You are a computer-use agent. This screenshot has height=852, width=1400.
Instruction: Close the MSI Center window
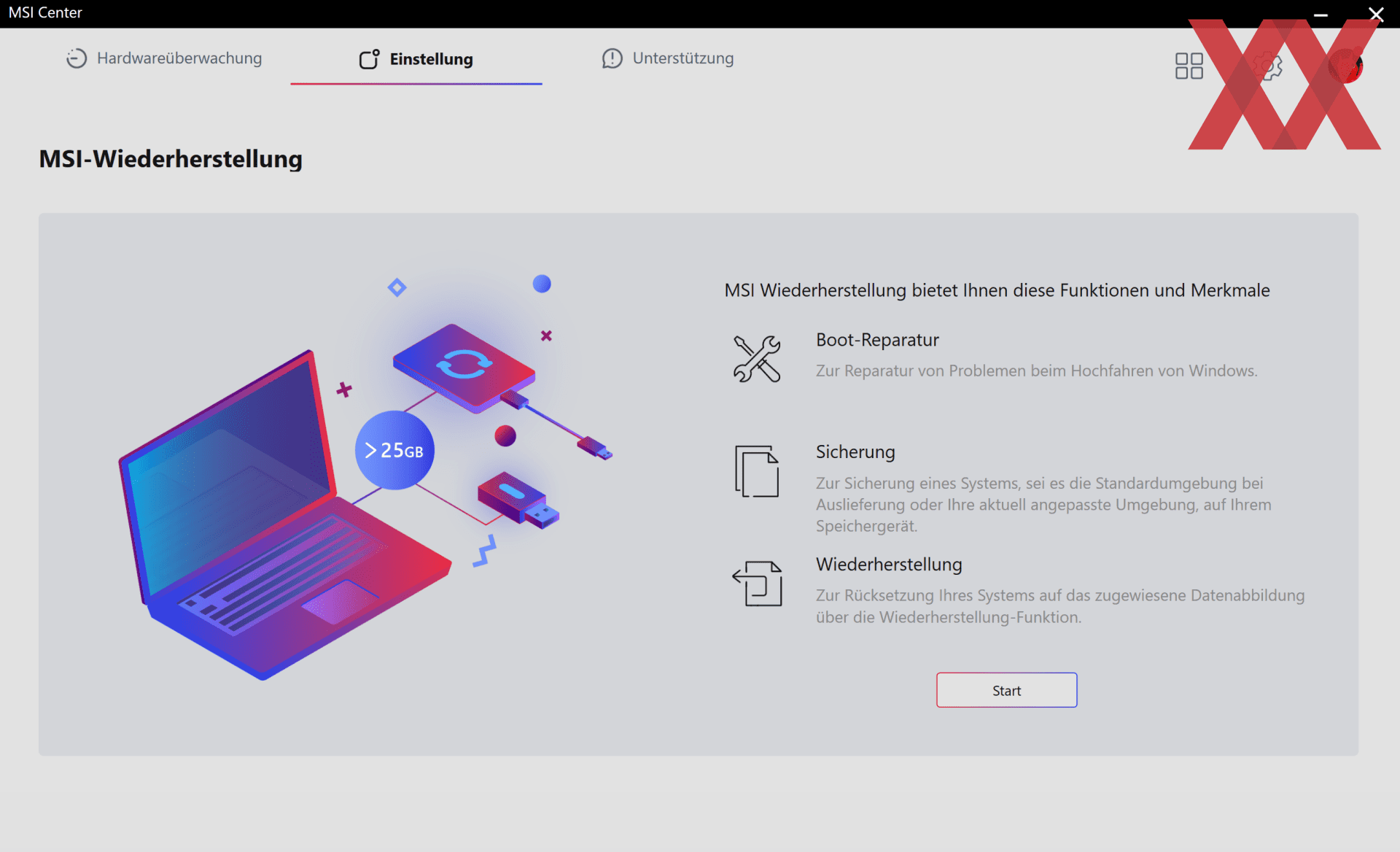pos(1376,14)
